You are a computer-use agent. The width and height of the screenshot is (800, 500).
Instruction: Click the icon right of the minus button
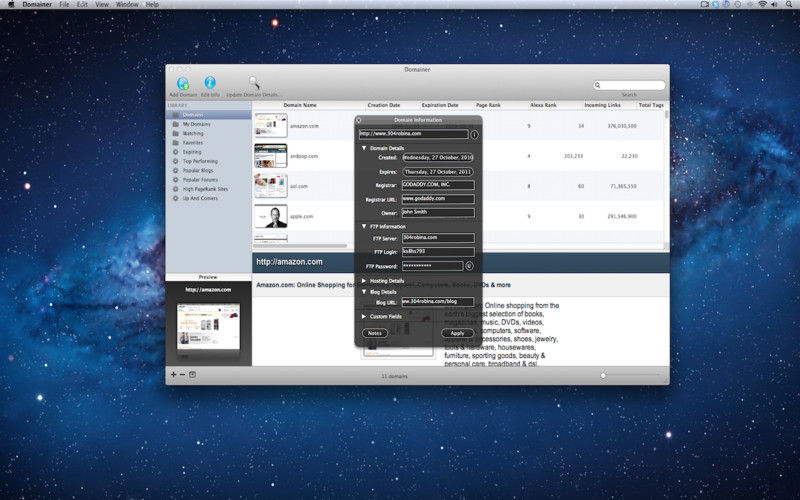pos(192,374)
